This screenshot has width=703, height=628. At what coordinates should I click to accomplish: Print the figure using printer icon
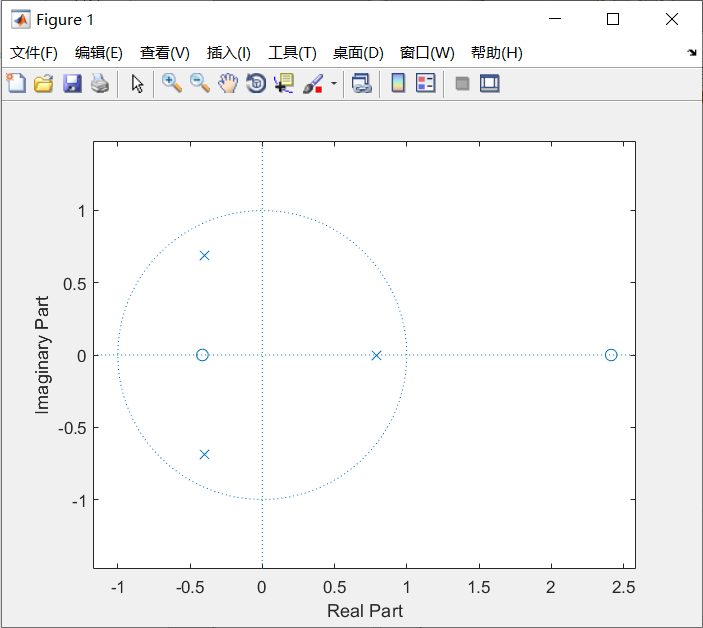click(x=100, y=83)
